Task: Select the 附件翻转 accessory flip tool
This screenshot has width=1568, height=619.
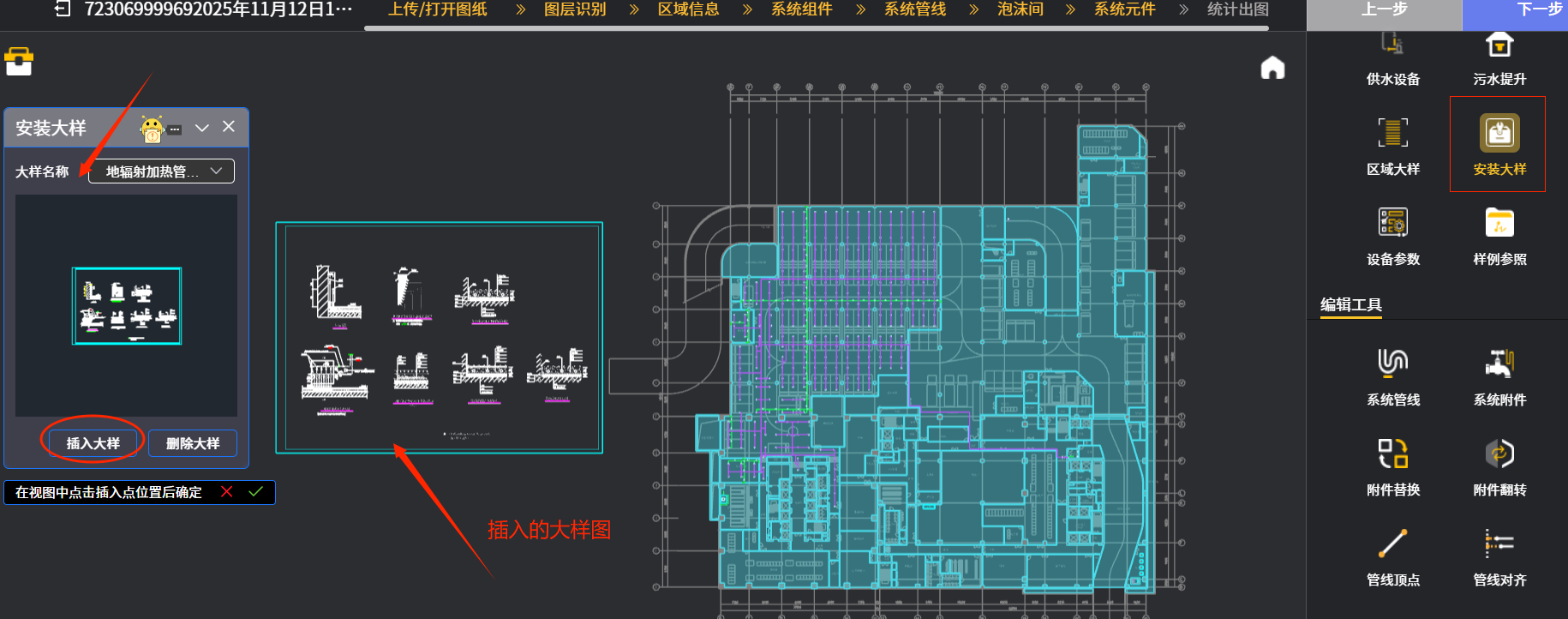Action: (1499, 454)
